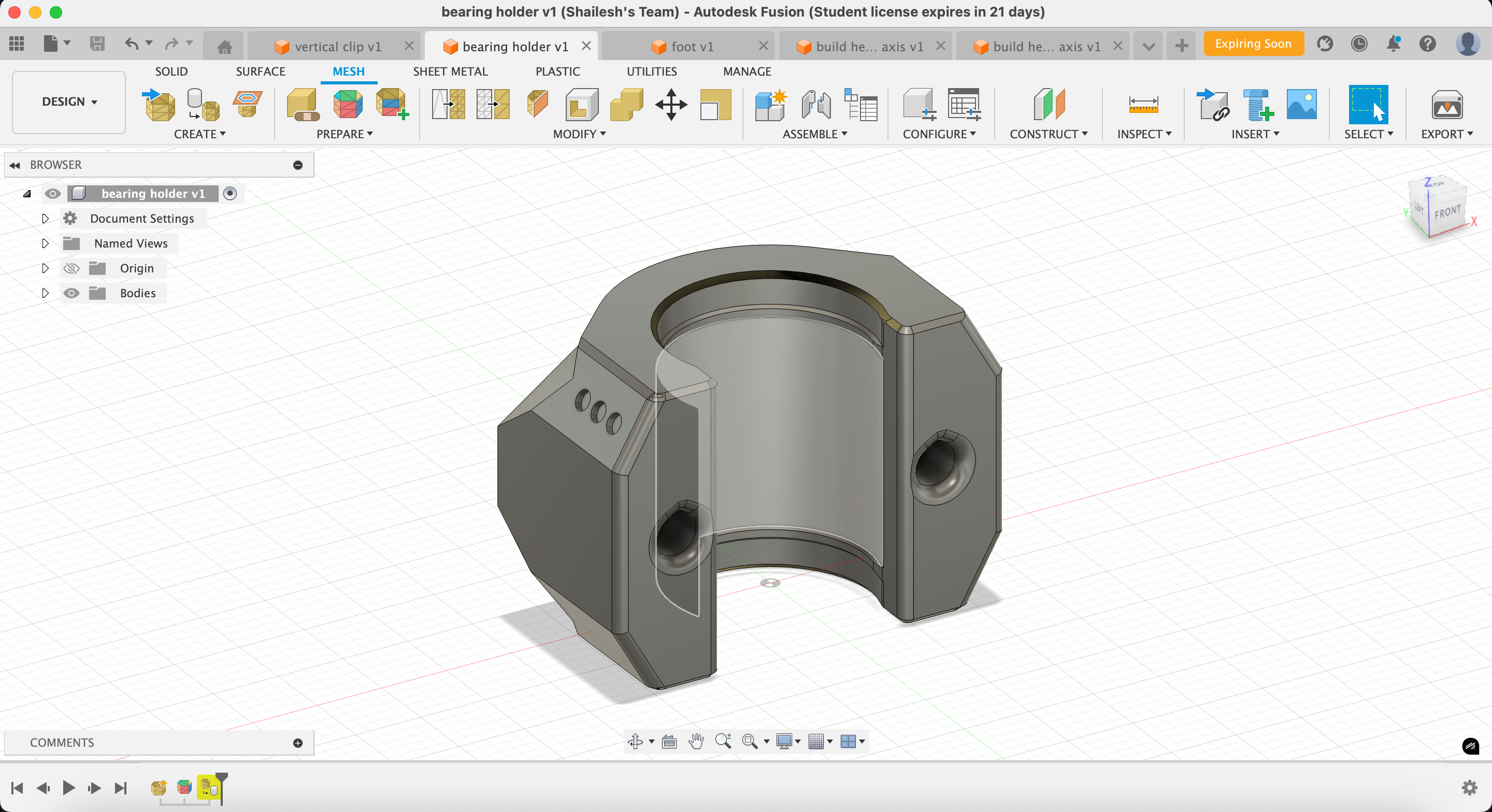Add a new design tab with plus
The image size is (1492, 812).
pyautogui.click(x=1182, y=45)
